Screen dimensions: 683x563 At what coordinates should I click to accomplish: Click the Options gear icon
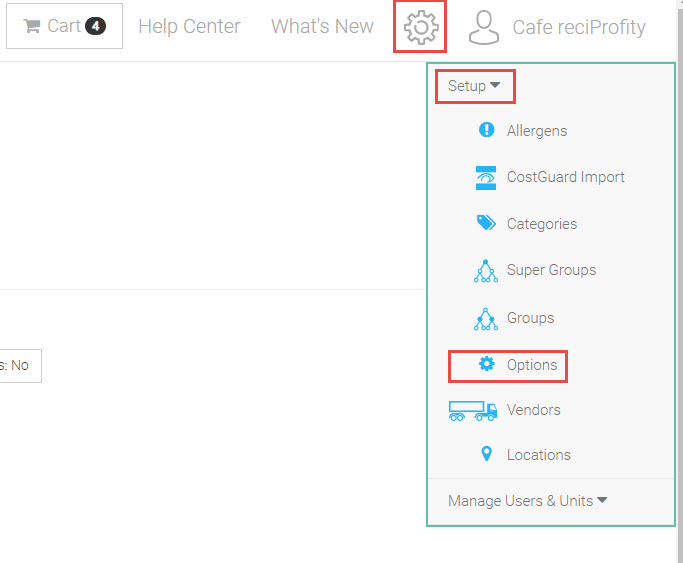click(487, 365)
